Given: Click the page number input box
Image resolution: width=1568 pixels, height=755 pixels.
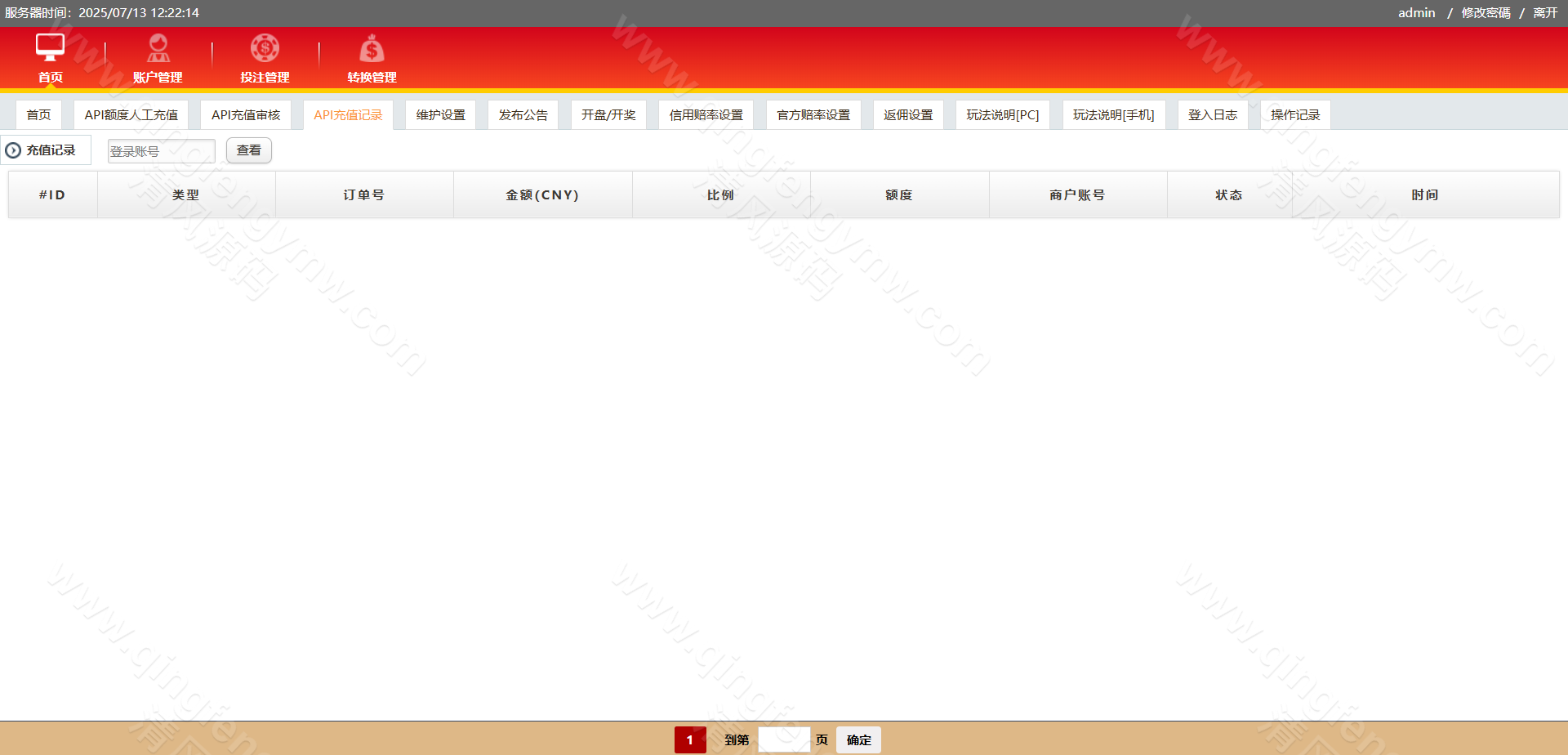Looking at the screenshot, I should (783, 739).
